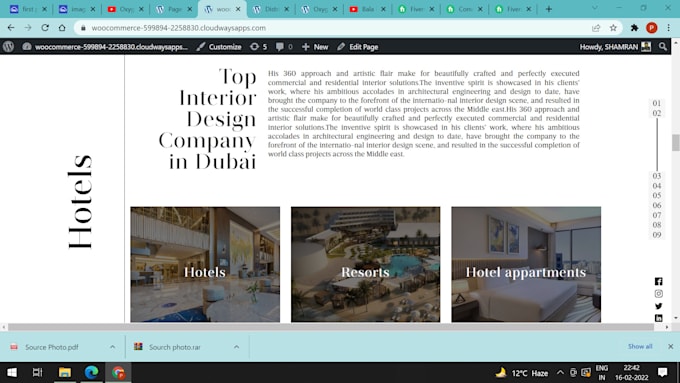Screen dimensions: 680x383
Task: Jump to section 04
Action: coord(657,186)
